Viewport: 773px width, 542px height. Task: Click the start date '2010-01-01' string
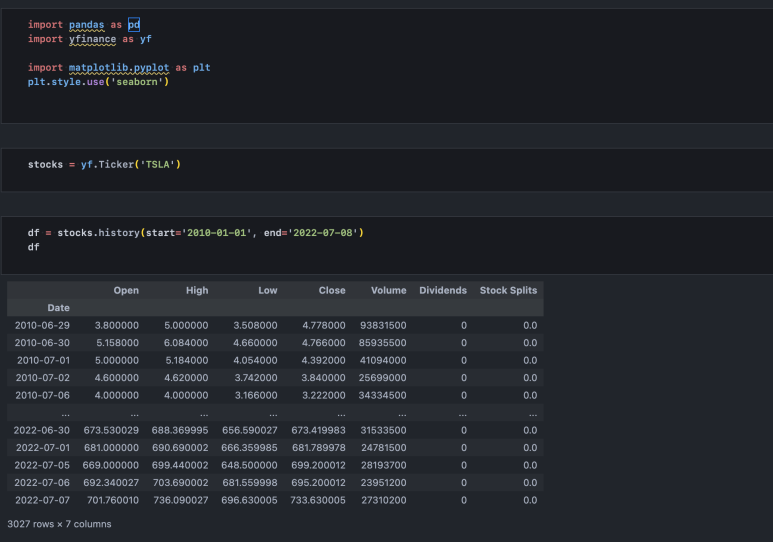click(216, 233)
